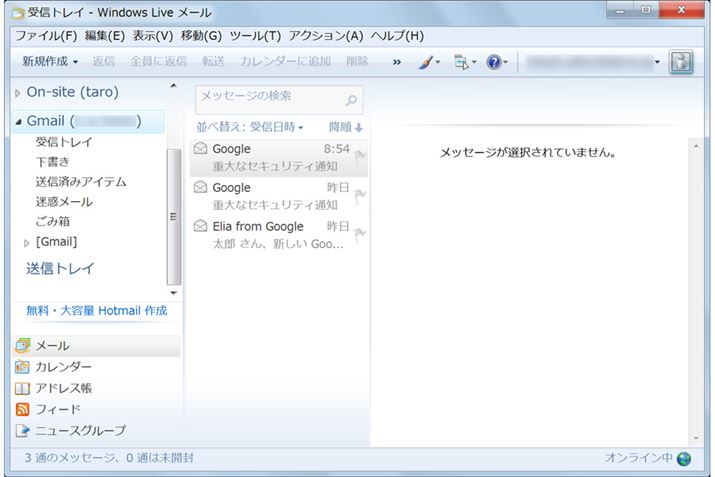
Task: Open the アクション(A) menu
Action: click(x=326, y=36)
